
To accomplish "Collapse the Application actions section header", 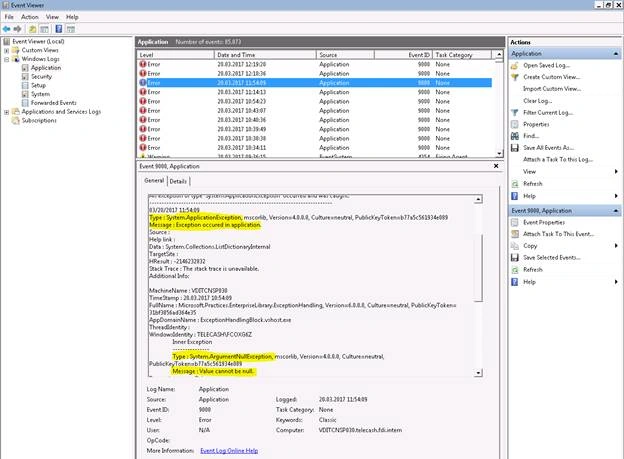I will (x=616, y=54).
